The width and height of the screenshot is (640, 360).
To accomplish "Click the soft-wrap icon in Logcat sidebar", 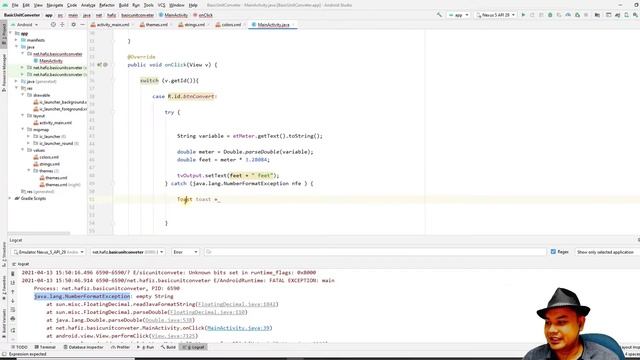I will (13, 310).
